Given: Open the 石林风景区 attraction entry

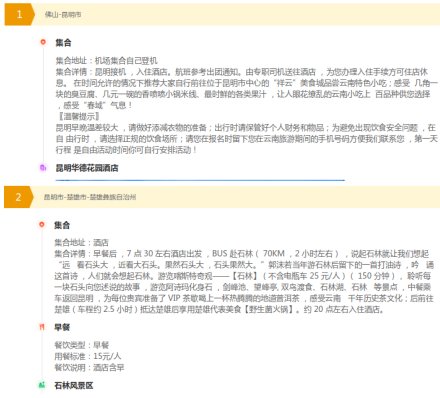Looking at the screenshot, I should click(74, 386).
